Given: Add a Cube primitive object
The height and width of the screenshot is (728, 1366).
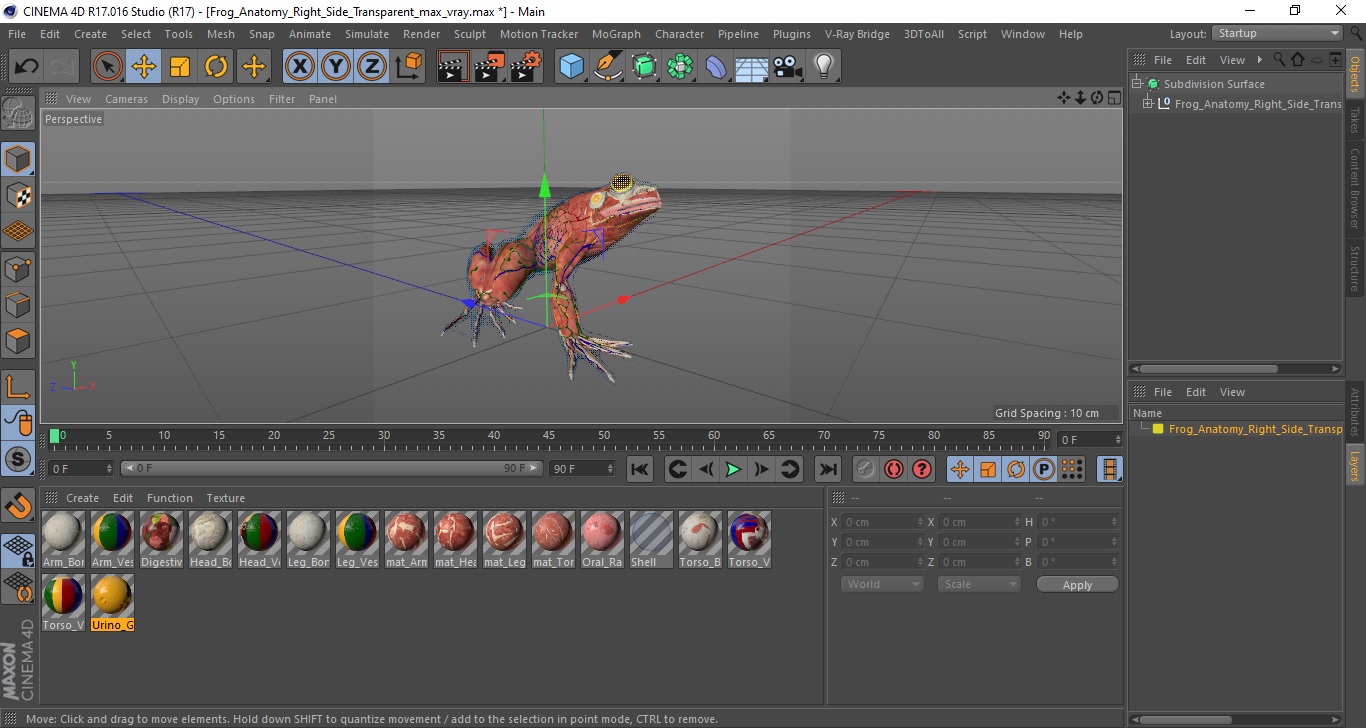Looking at the screenshot, I should (x=571, y=67).
